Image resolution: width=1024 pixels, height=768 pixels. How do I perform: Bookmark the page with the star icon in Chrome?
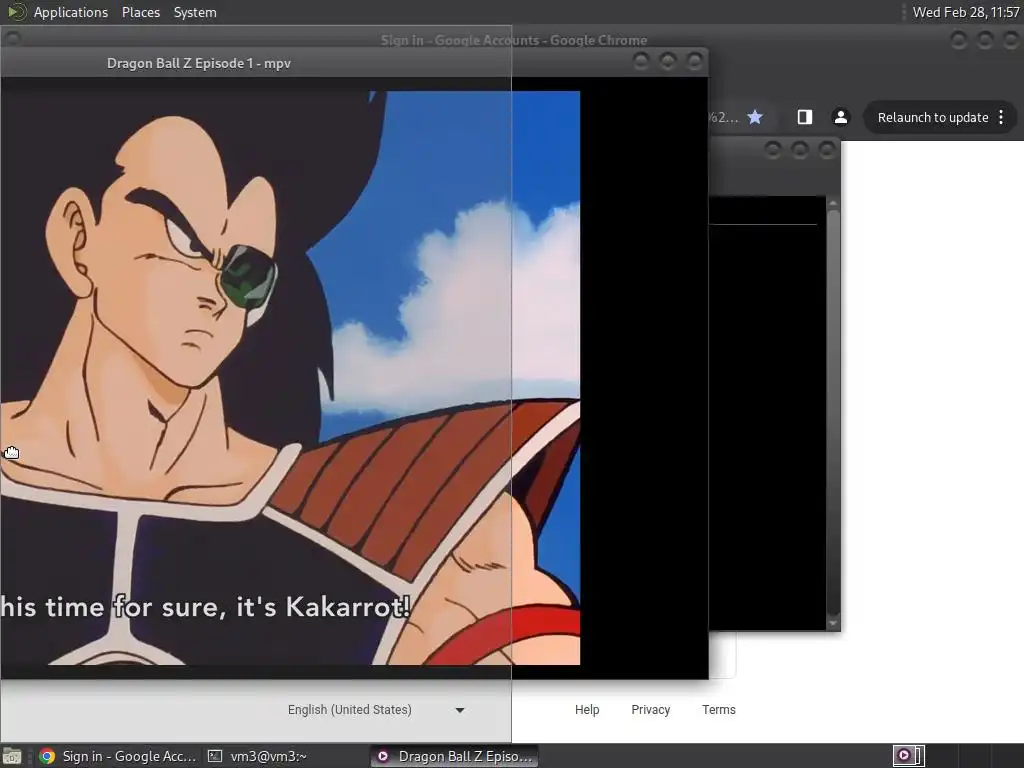coord(755,117)
